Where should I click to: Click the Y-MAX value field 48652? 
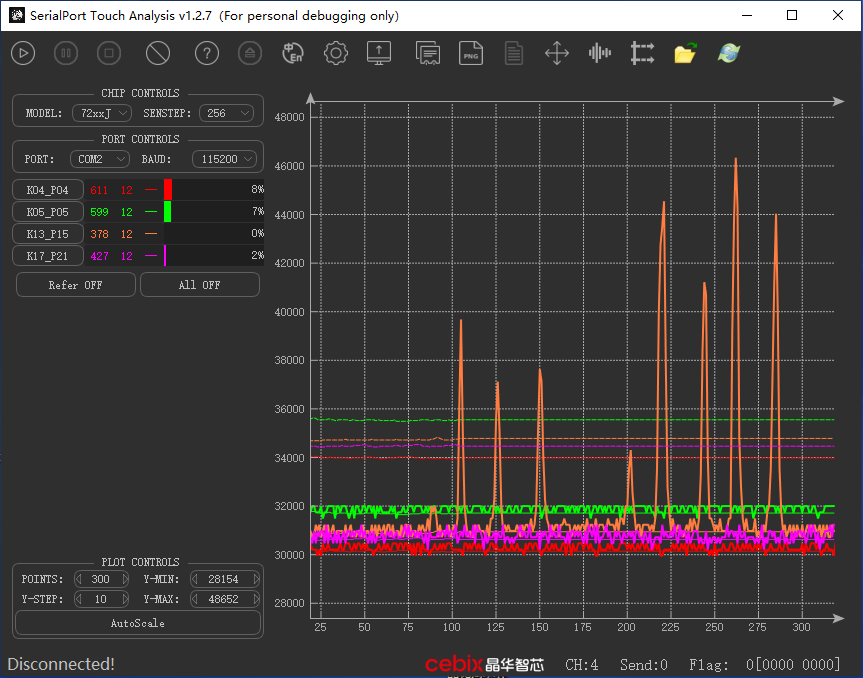224,599
